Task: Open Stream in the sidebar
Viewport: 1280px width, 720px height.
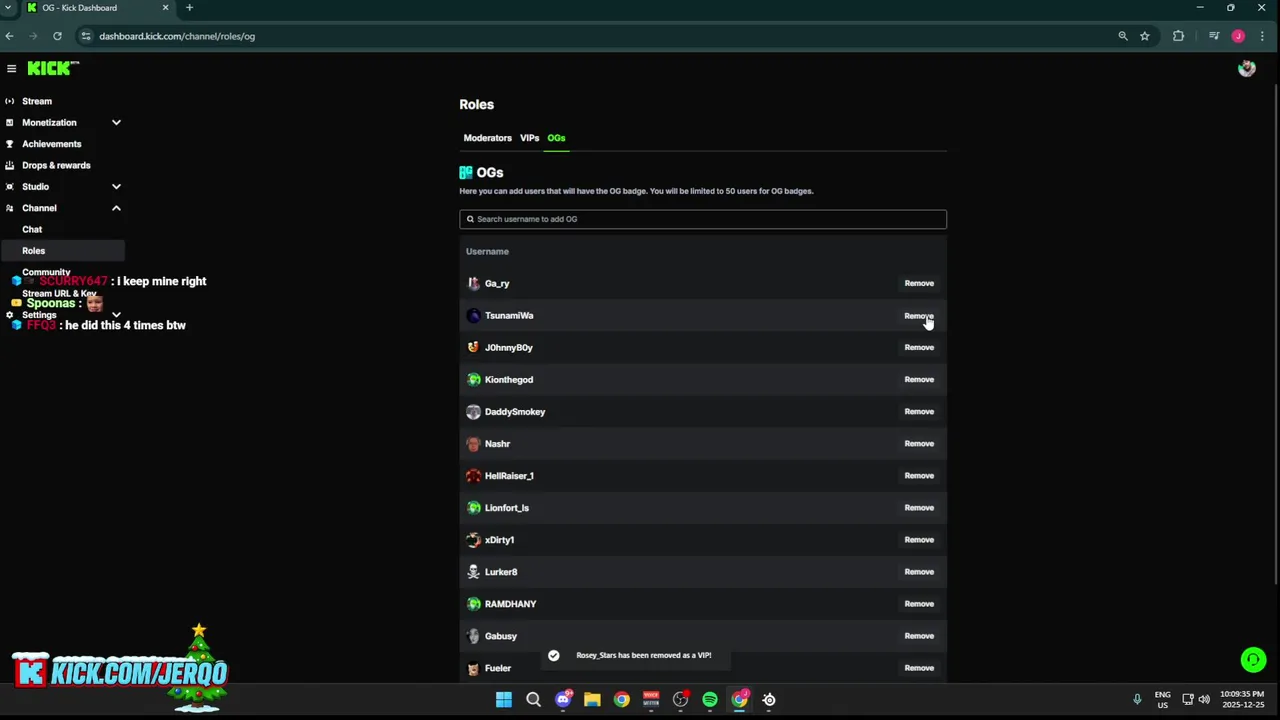Action: pyautogui.click(x=37, y=101)
